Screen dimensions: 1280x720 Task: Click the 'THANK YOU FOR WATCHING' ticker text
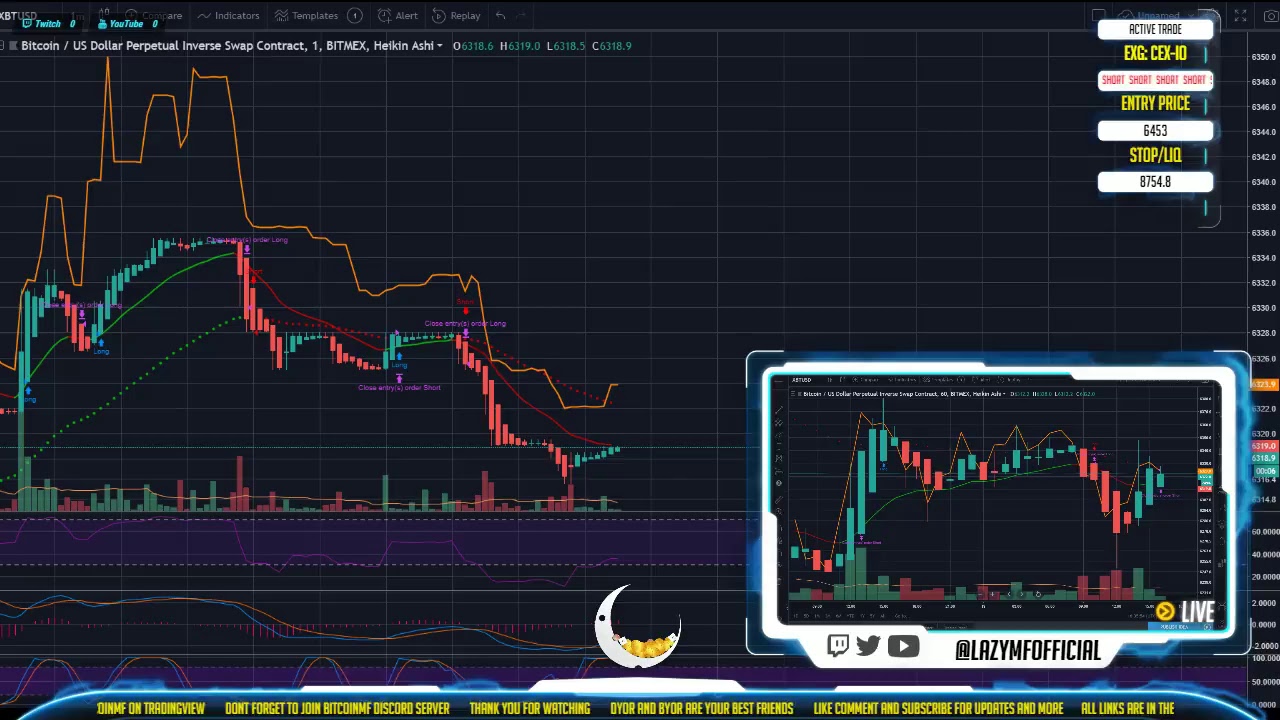(529, 708)
